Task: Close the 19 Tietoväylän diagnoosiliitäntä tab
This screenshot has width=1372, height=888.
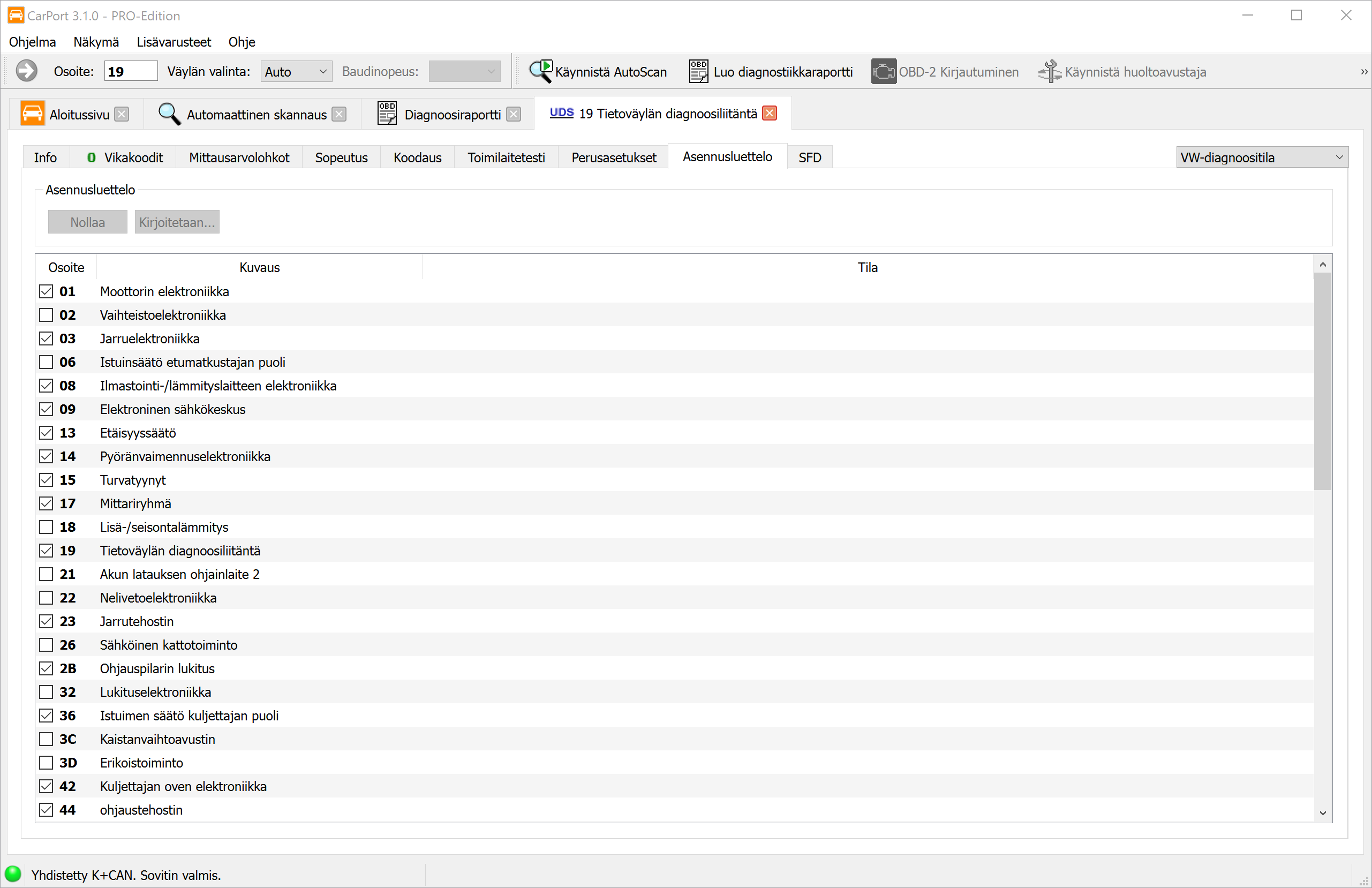Action: click(x=769, y=114)
